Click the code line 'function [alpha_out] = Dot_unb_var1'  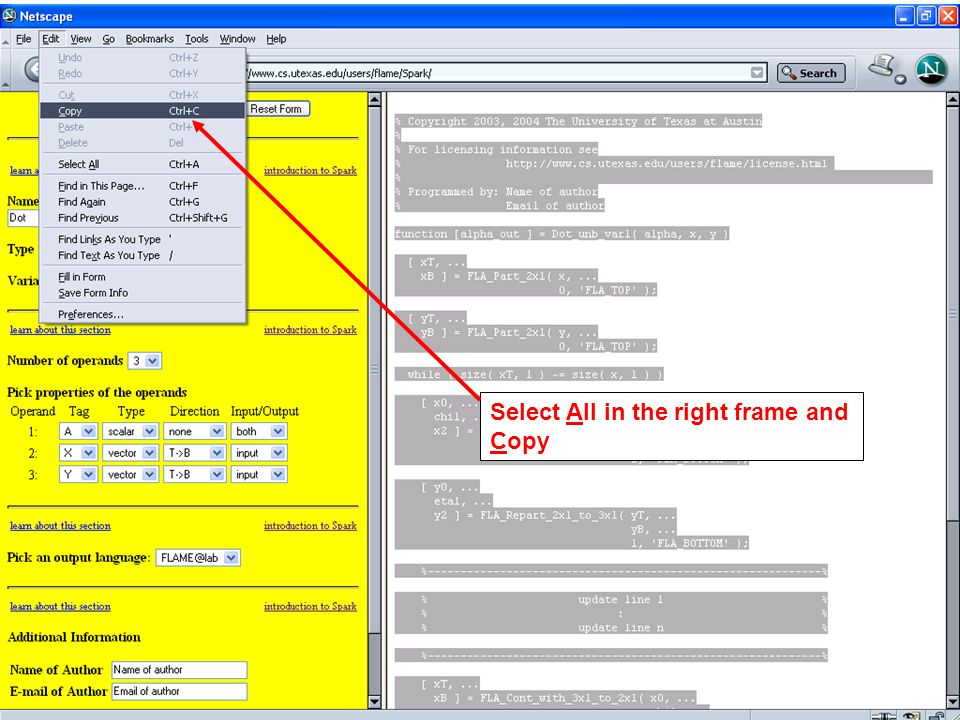tap(562, 234)
